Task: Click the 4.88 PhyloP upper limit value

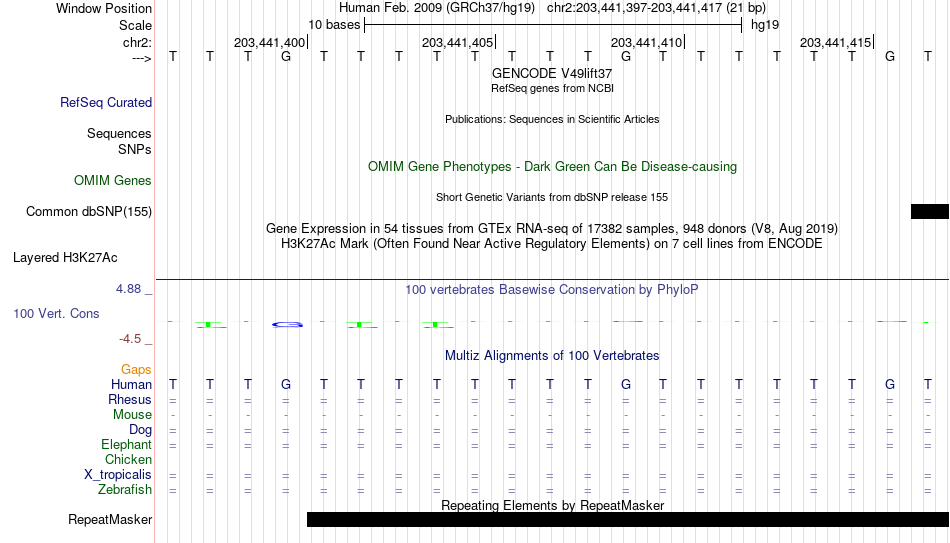Action: [x=128, y=289]
